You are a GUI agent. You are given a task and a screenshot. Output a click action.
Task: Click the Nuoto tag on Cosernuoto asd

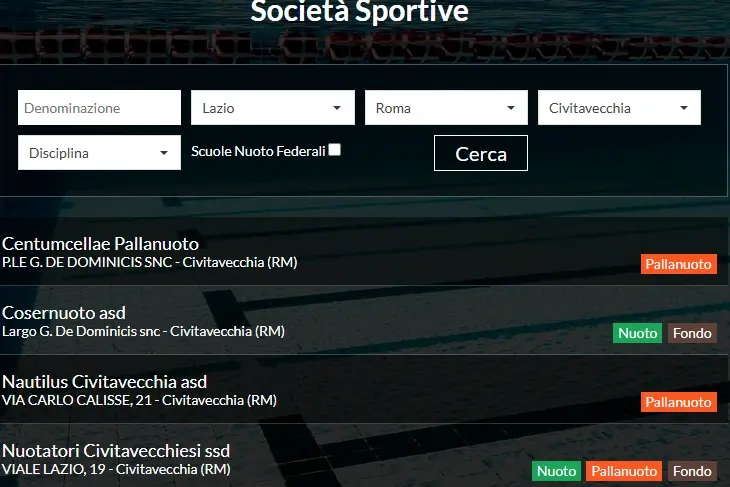637,333
